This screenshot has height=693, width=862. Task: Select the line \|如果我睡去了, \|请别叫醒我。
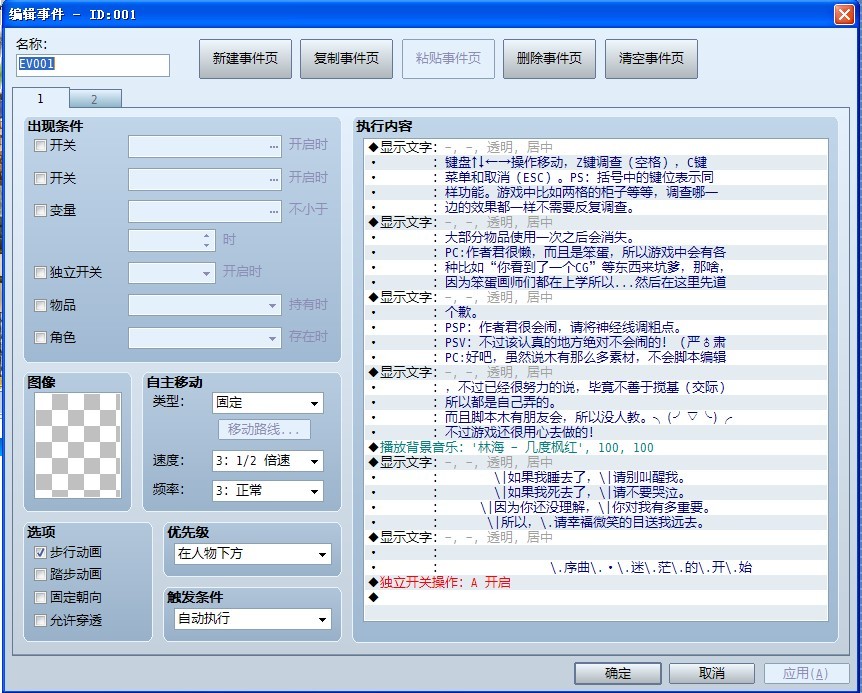(x=596, y=478)
